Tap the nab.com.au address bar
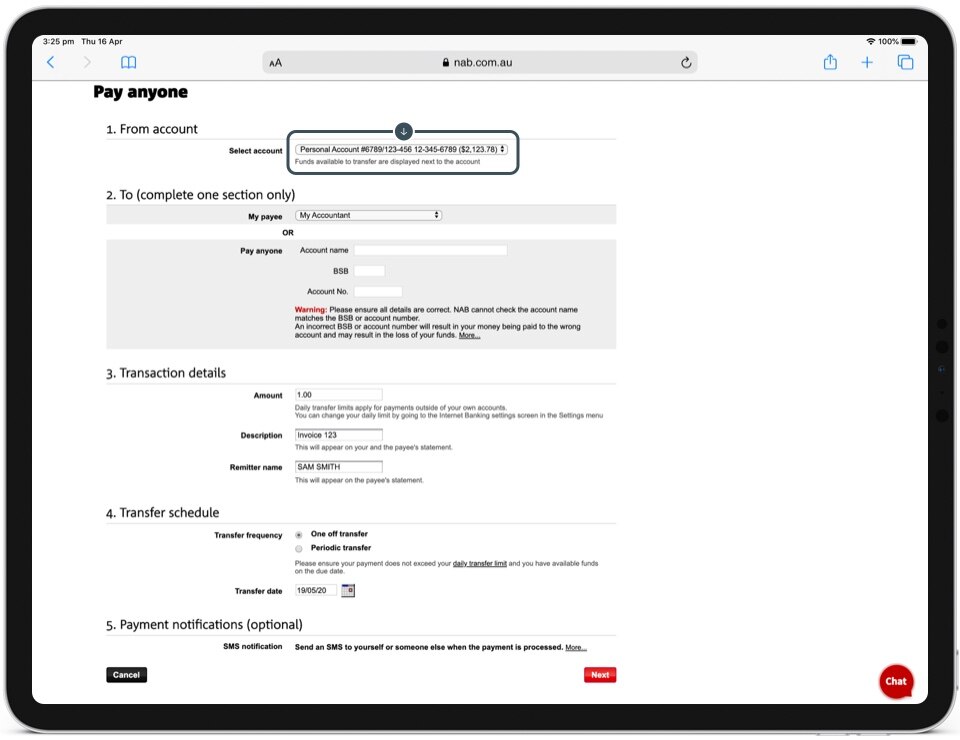Viewport: 960px width, 740px height. coord(480,62)
